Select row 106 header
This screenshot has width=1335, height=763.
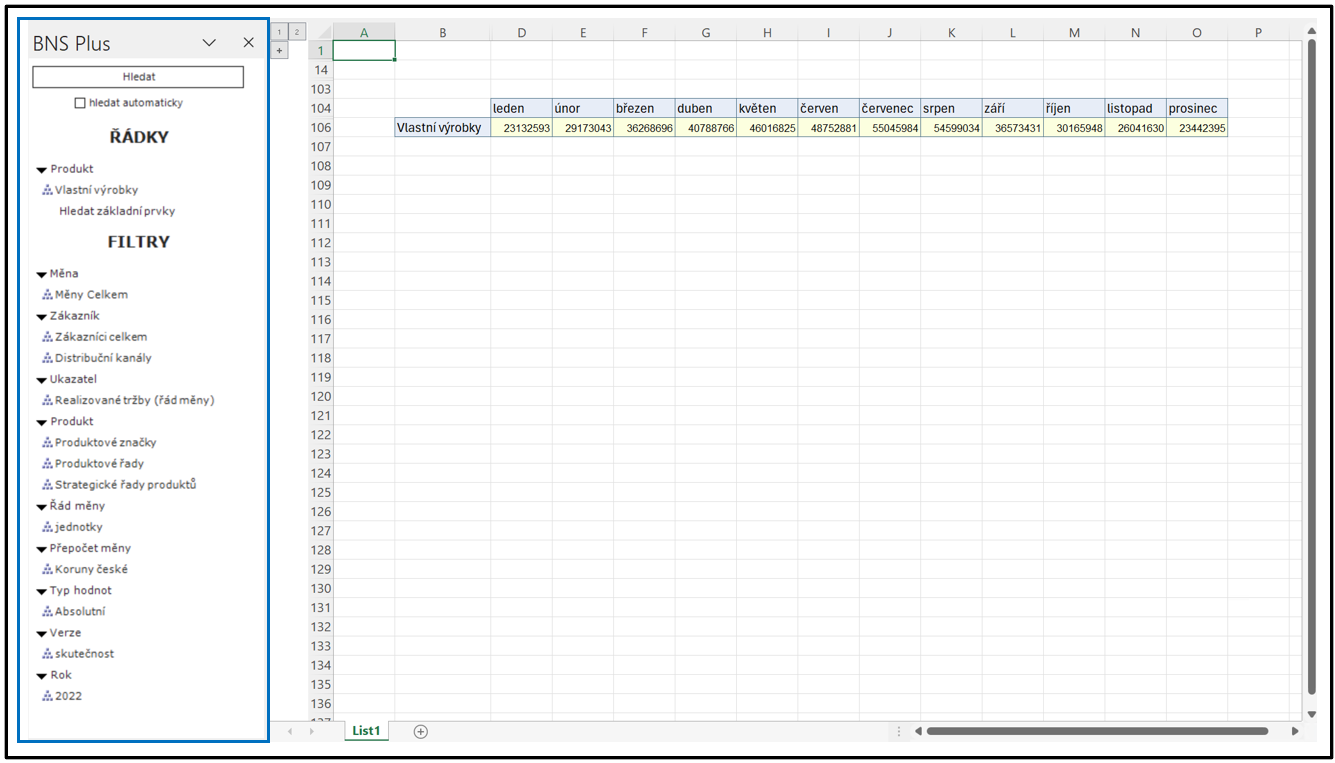point(321,127)
